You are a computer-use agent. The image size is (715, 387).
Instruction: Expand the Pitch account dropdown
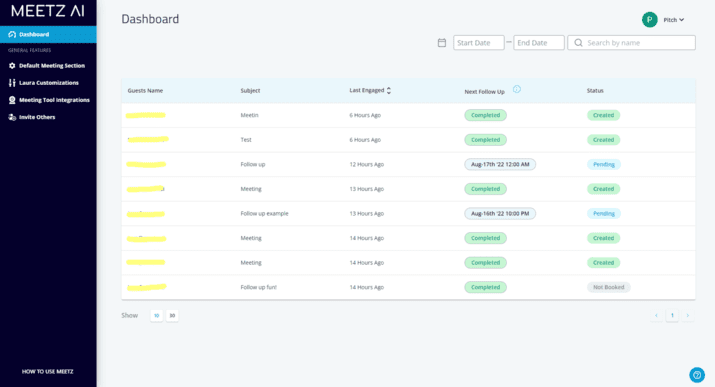(x=674, y=20)
